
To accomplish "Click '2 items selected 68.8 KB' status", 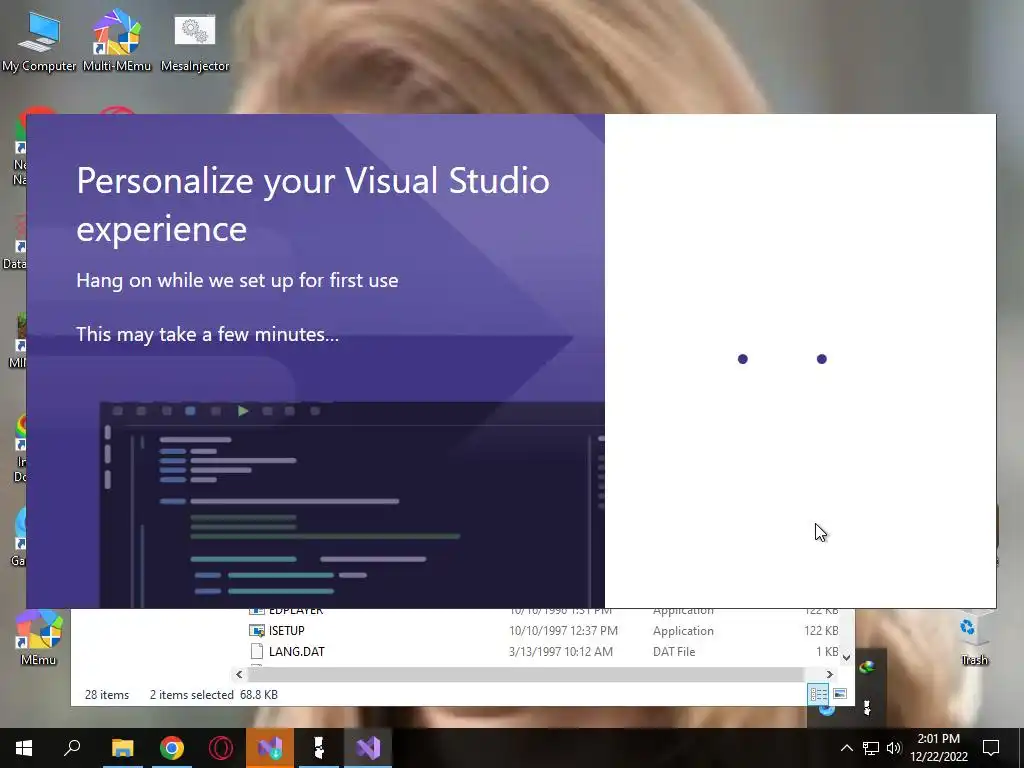I will tap(214, 695).
